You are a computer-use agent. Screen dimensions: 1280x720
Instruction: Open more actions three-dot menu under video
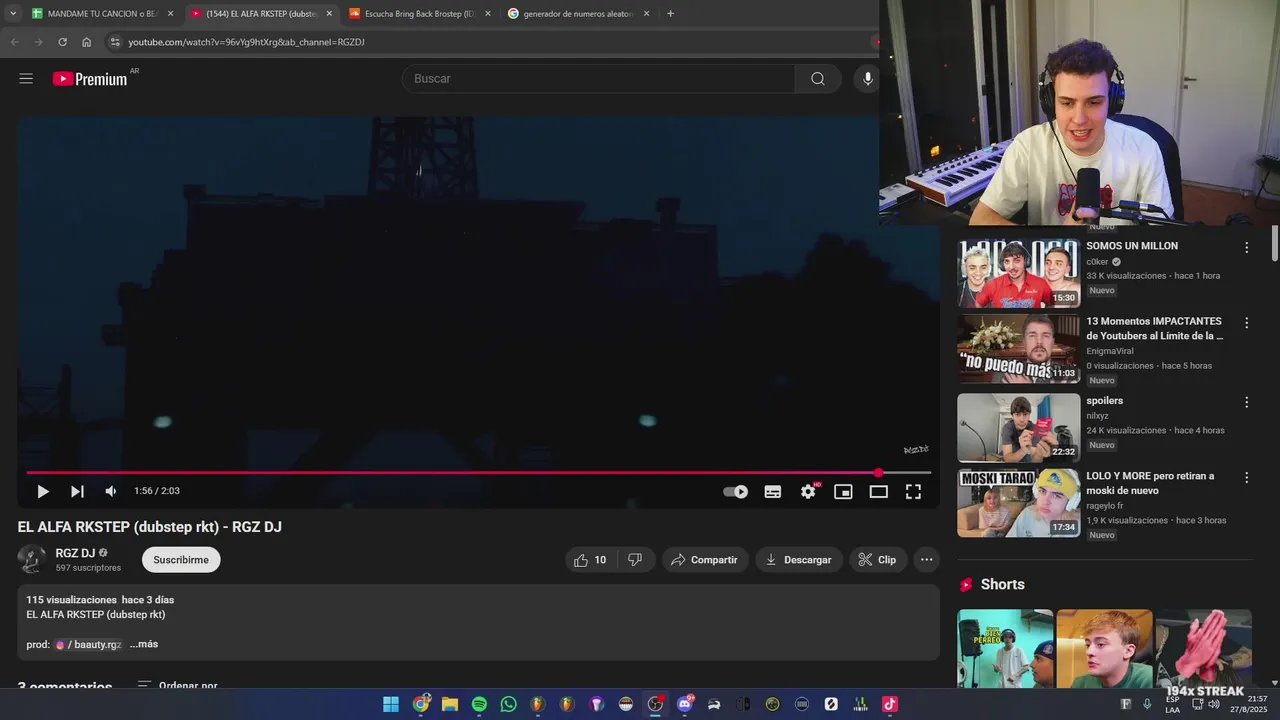[x=927, y=560]
